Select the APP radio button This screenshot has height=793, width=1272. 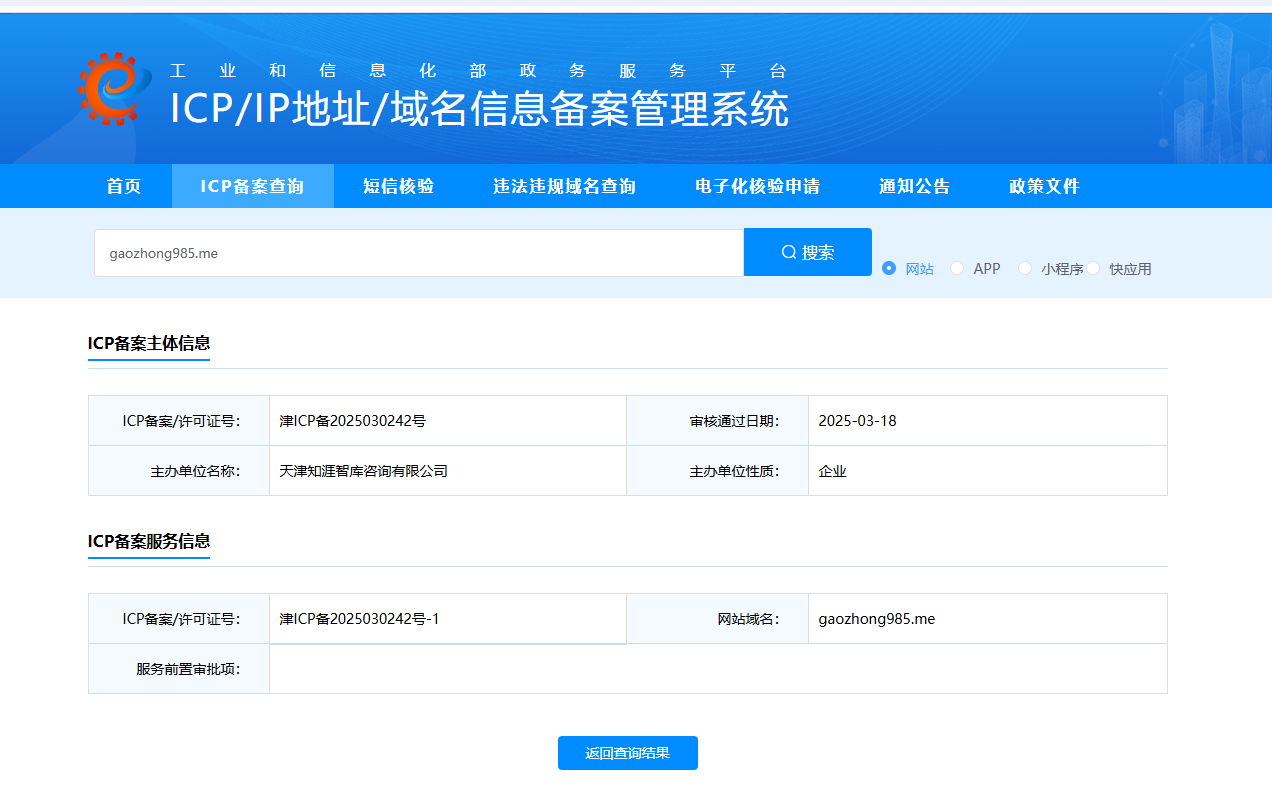[x=957, y=268]
